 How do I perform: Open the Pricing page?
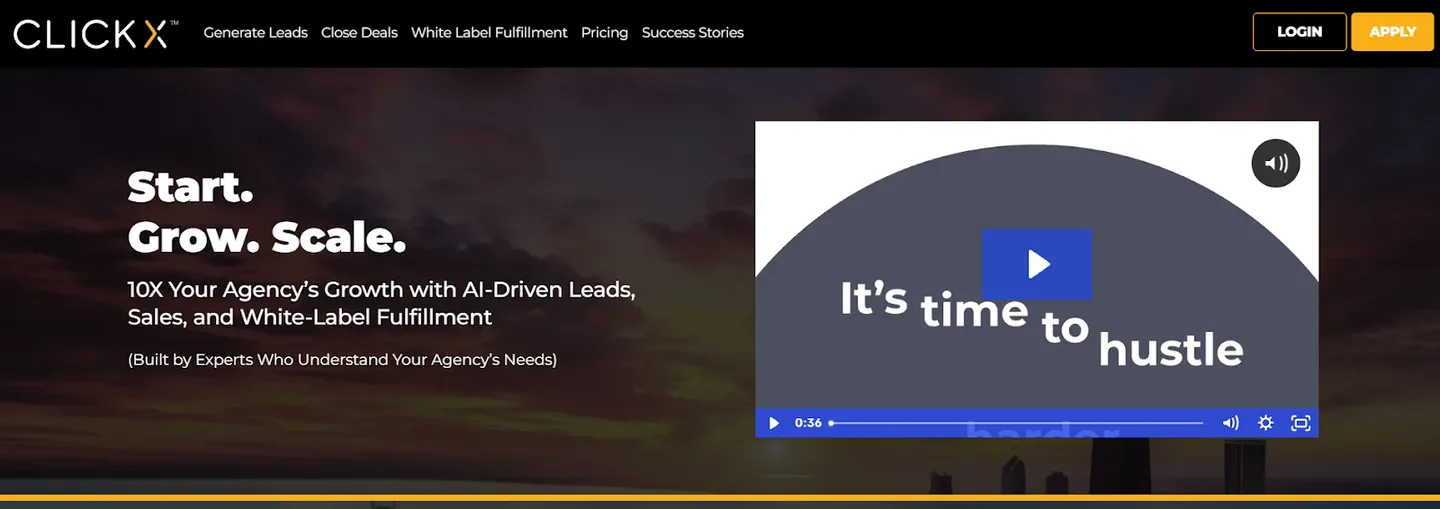pyautogui.click(x=605, y=32)
